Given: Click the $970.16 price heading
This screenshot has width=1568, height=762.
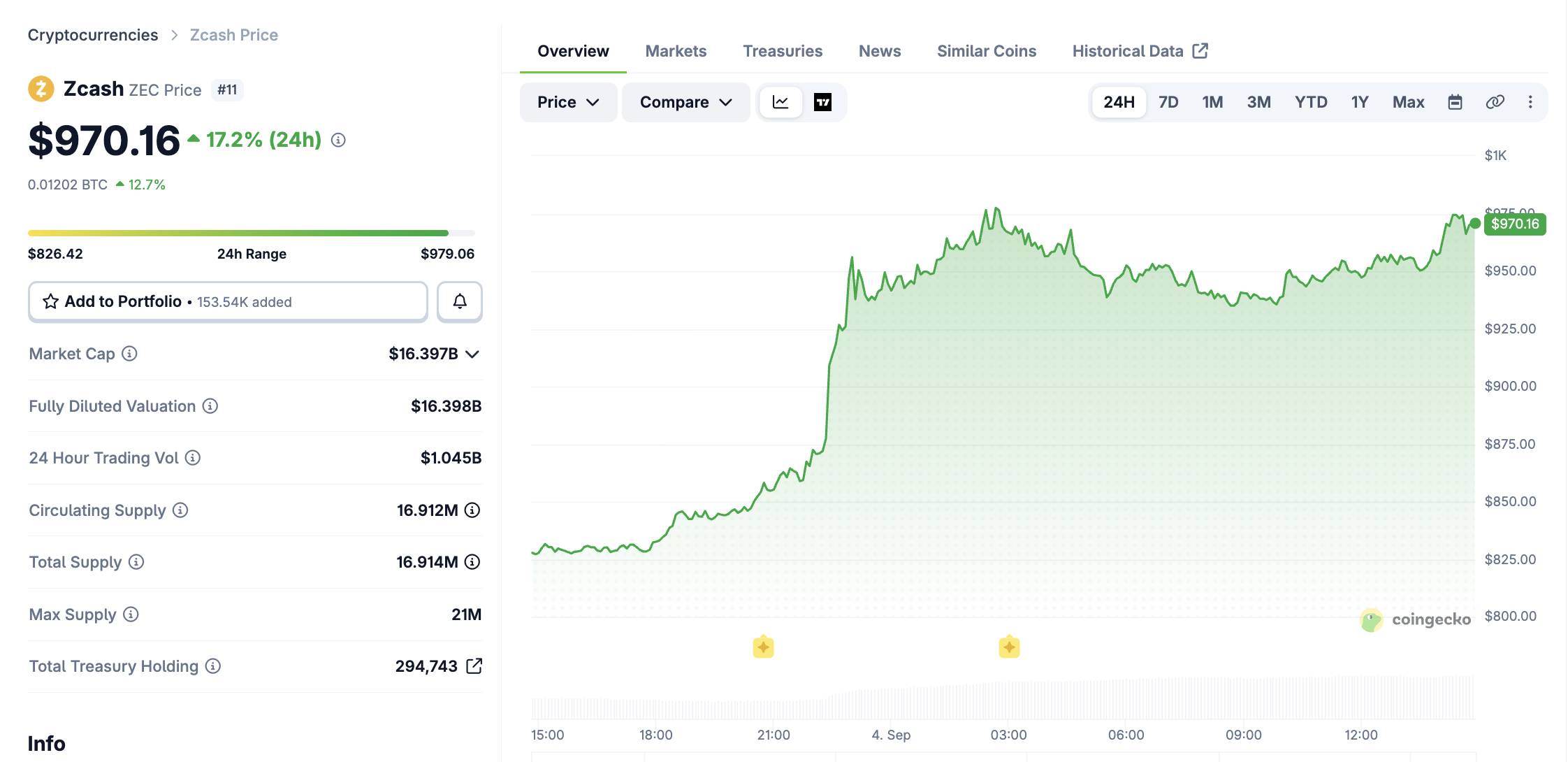Looking at the screenshot, I should [x=104, y=141].
